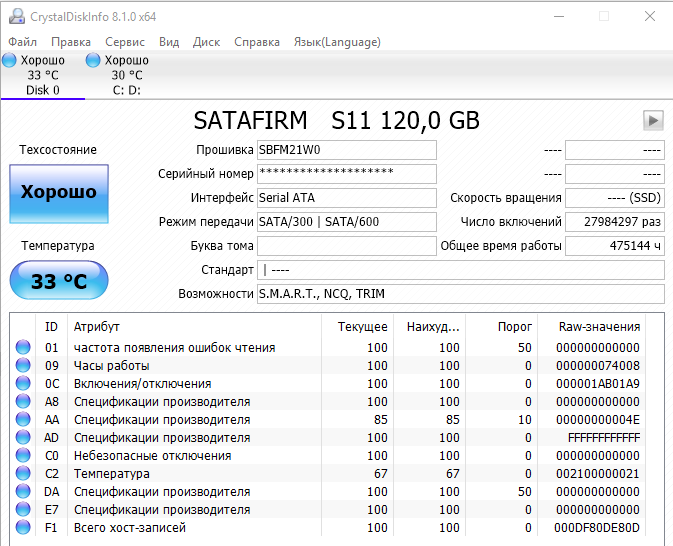Click status orb for attribute 09 power-on hours
The width and height of the screenshot is (673, 546).
23,366
